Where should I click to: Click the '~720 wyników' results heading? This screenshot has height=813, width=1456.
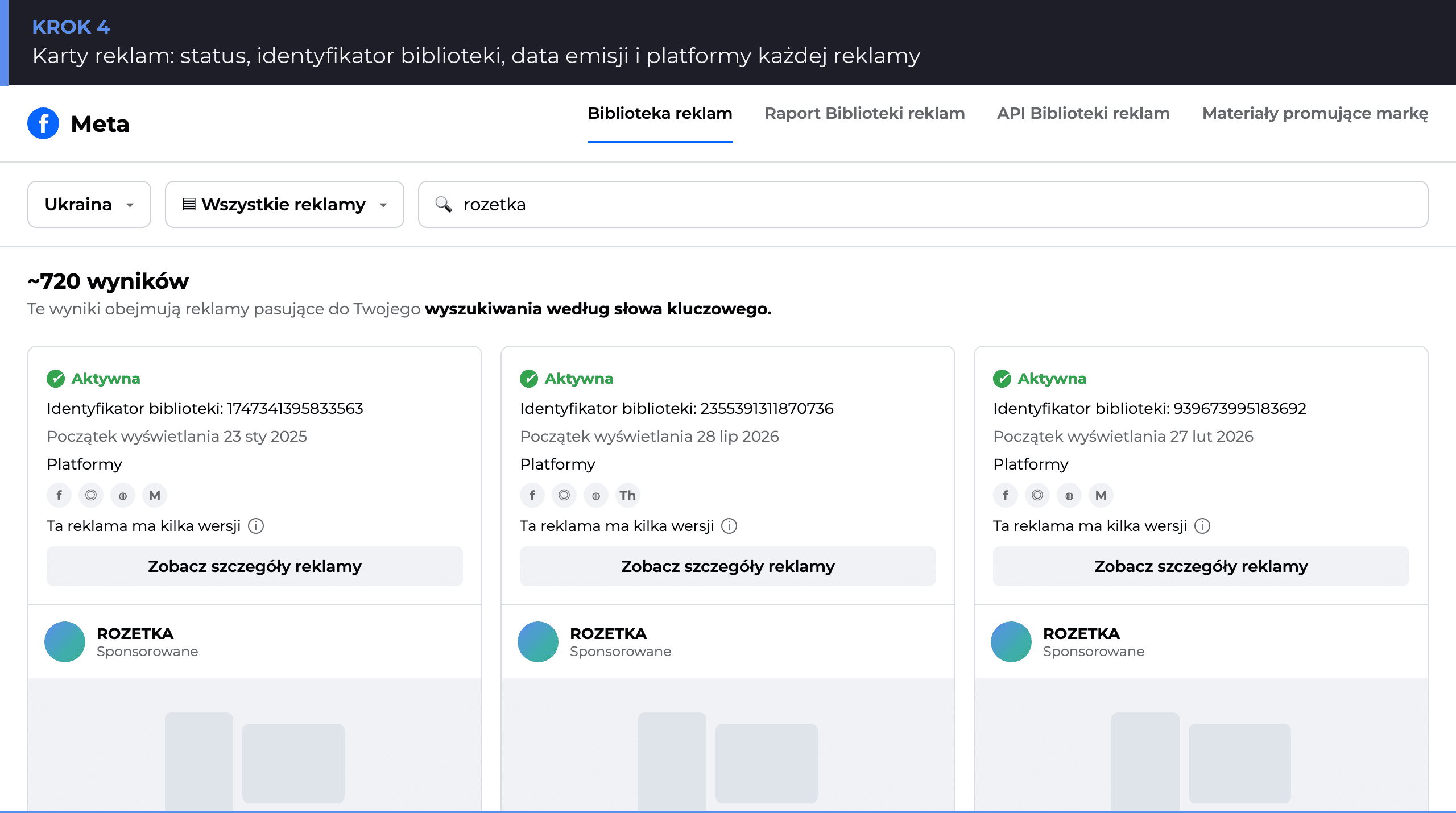click(x=108, y=281)
